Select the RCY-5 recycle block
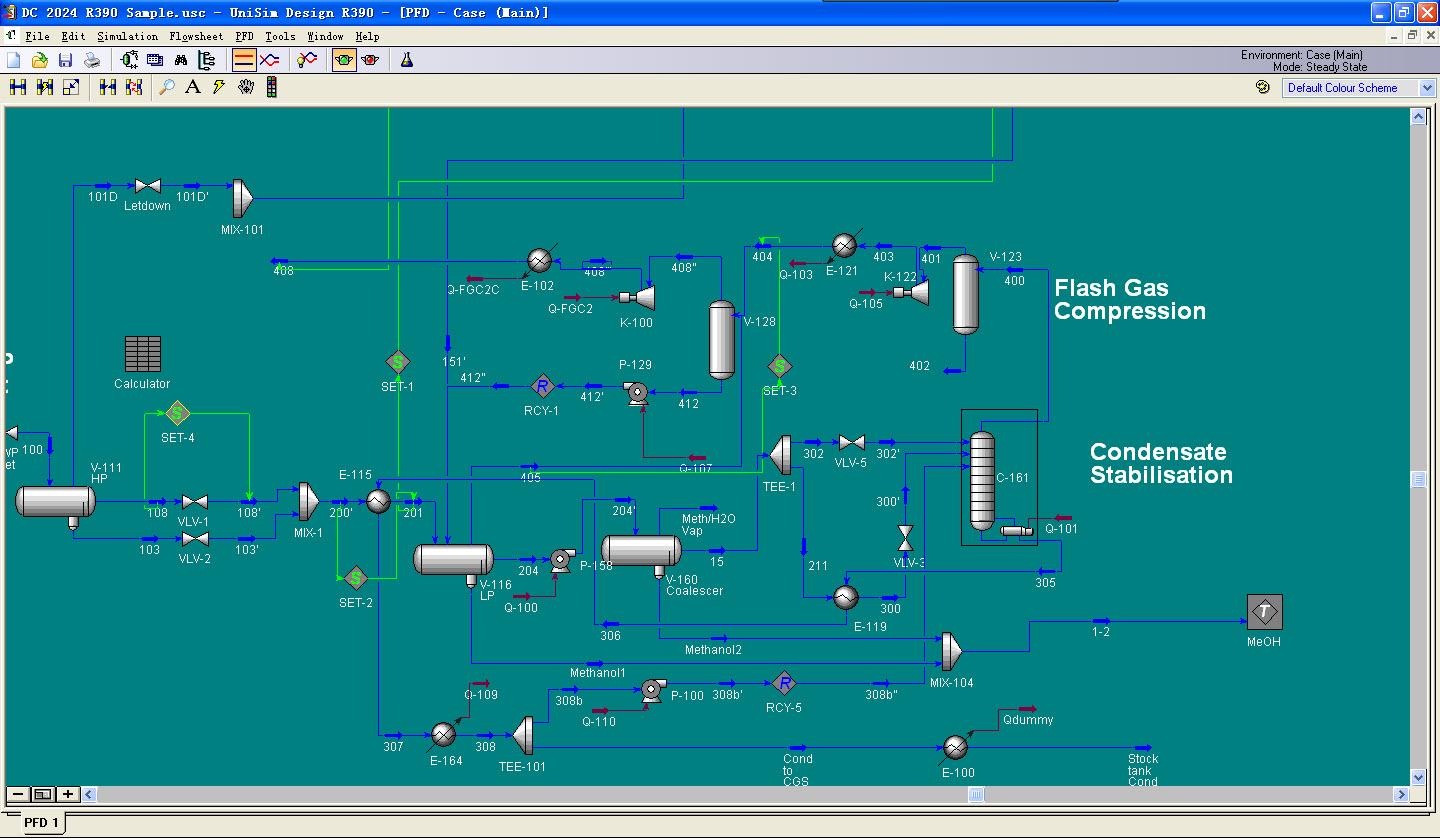1440x839 pixels. [784, 684]
